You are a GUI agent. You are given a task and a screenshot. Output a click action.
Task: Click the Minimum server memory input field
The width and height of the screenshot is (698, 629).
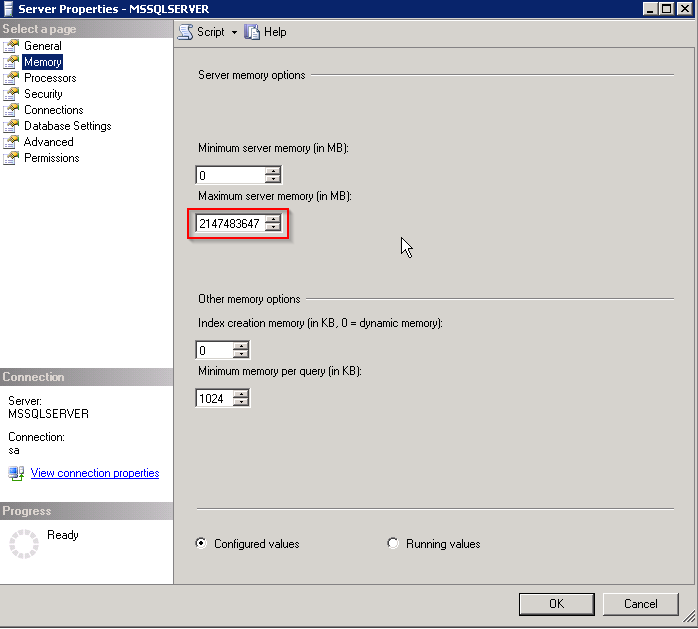[230, 175]
